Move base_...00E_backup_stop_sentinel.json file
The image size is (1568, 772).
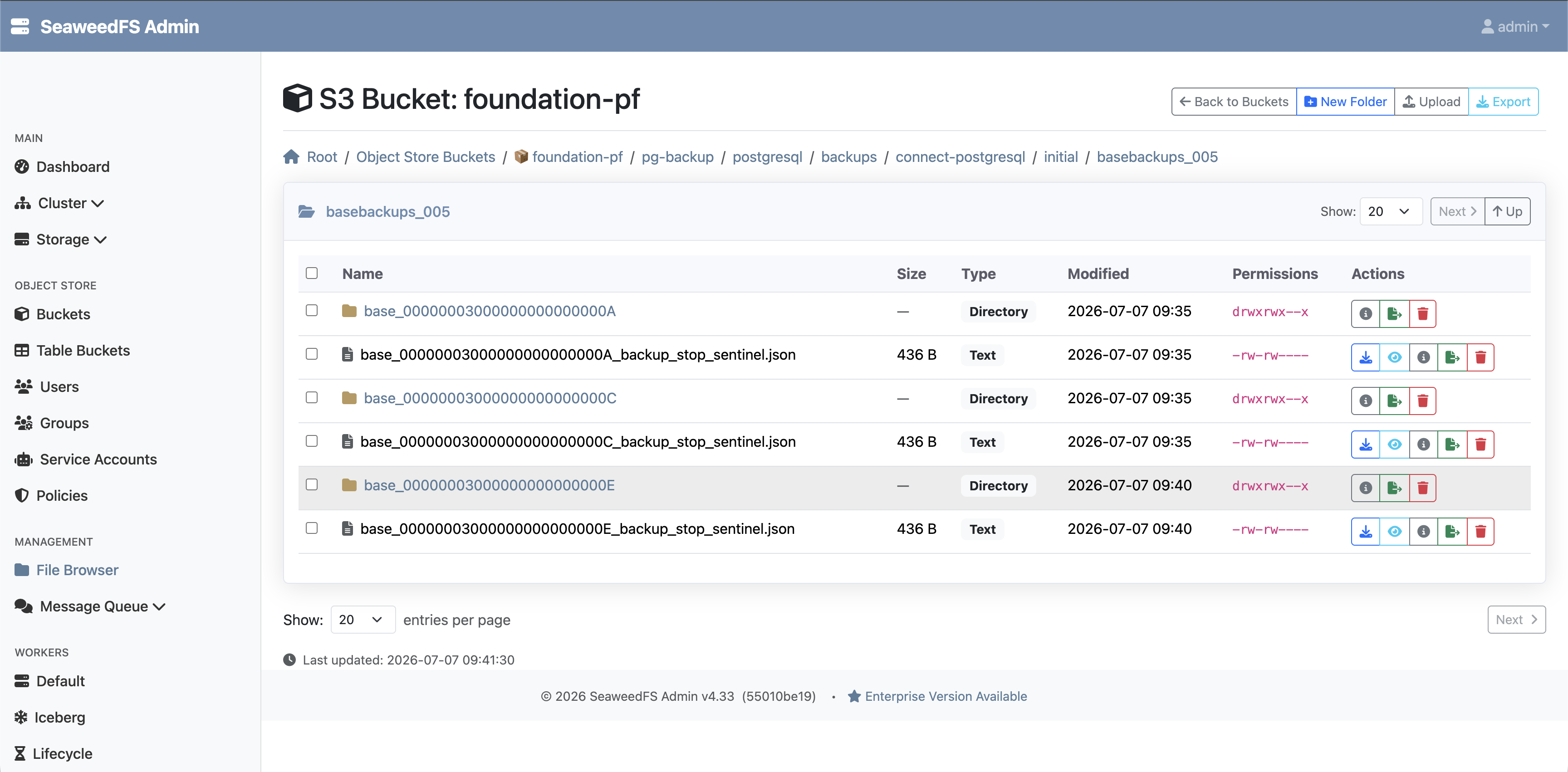[1452, 531]
